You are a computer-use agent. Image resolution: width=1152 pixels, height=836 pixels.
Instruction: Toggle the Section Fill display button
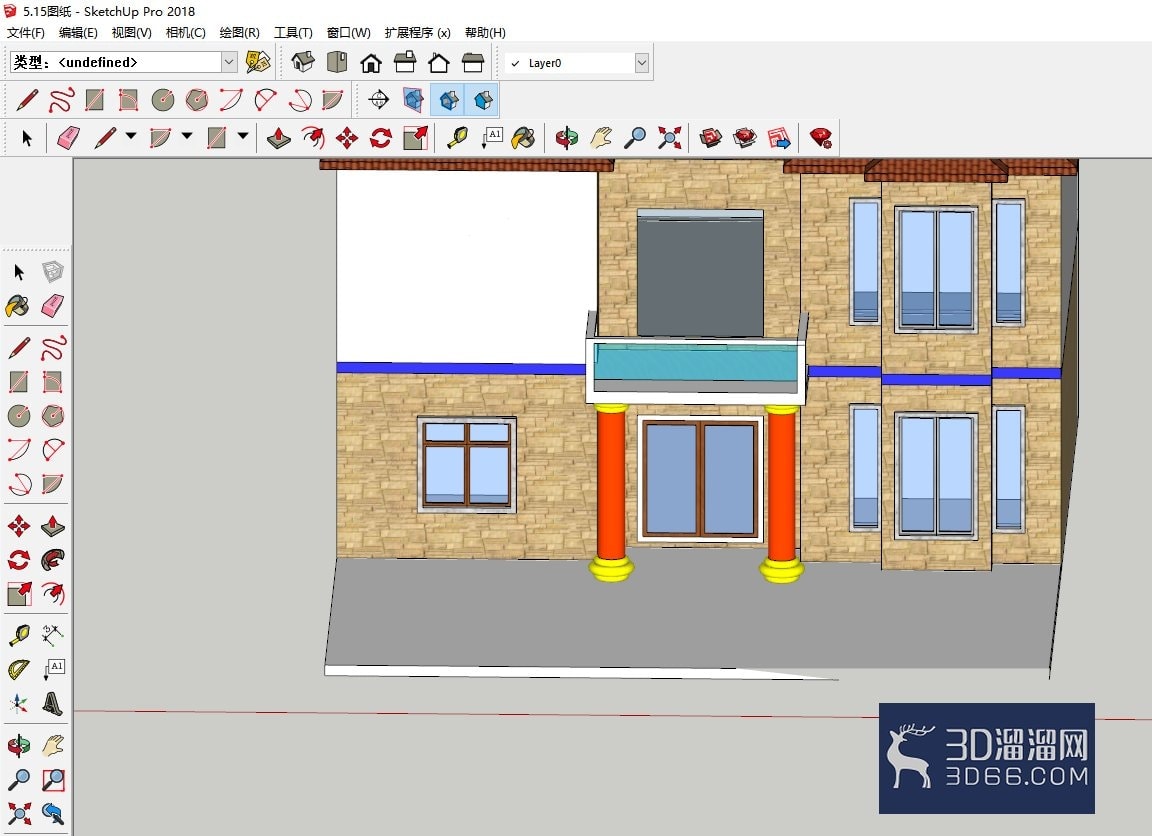click(482, 100)
